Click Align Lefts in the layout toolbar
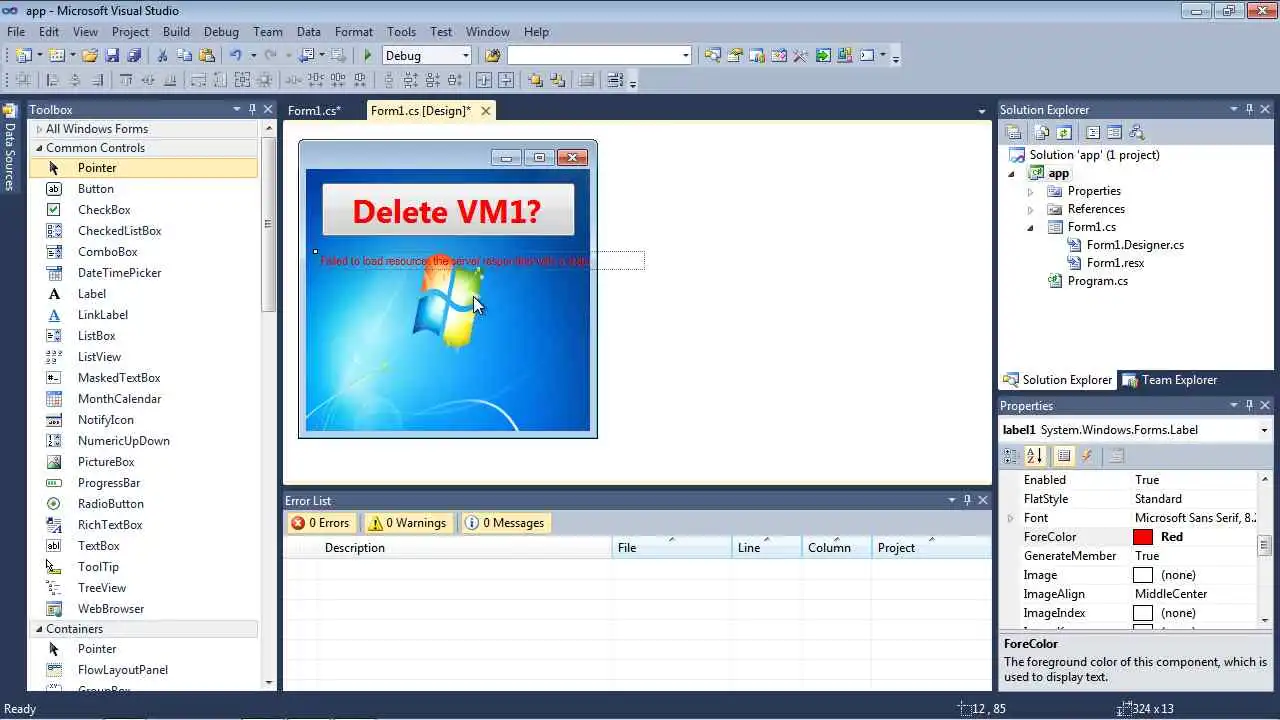The width and height of the screenshot is (1280, 720). coord(53,80)
